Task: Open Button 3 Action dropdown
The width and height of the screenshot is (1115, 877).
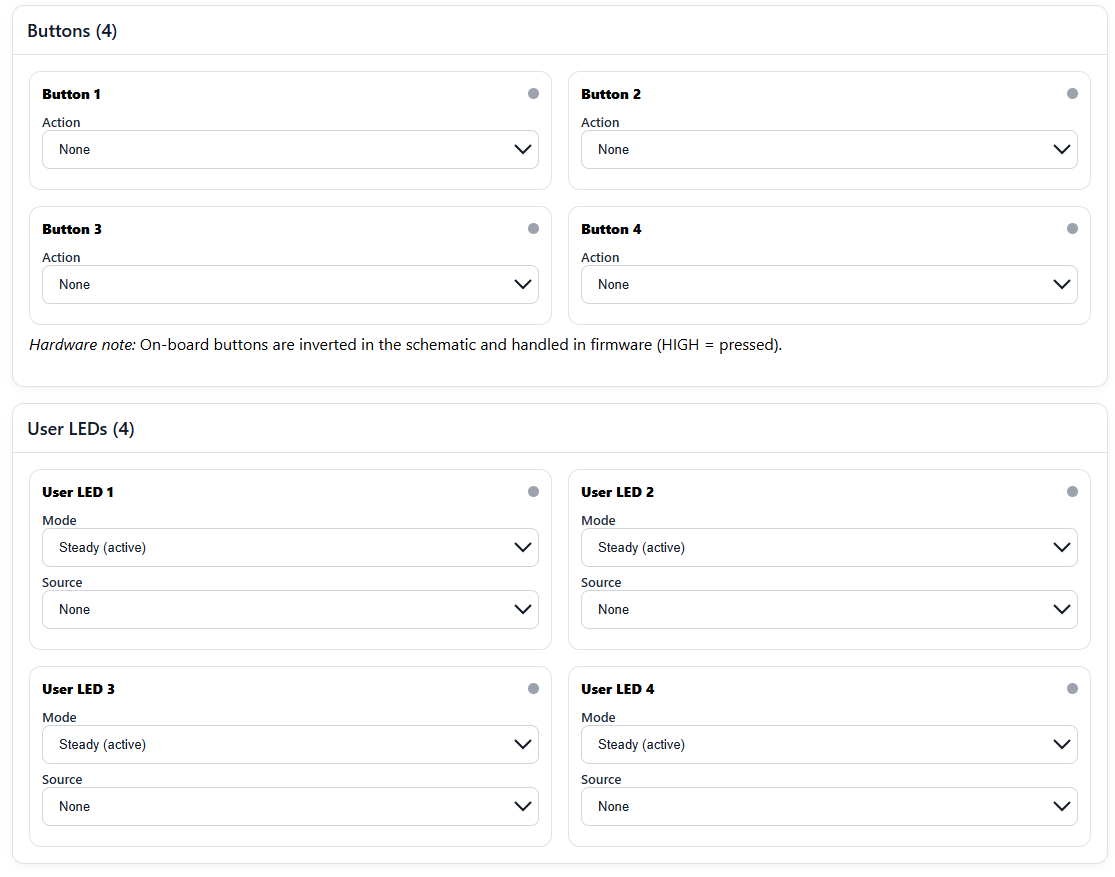Action: [290, 285]
